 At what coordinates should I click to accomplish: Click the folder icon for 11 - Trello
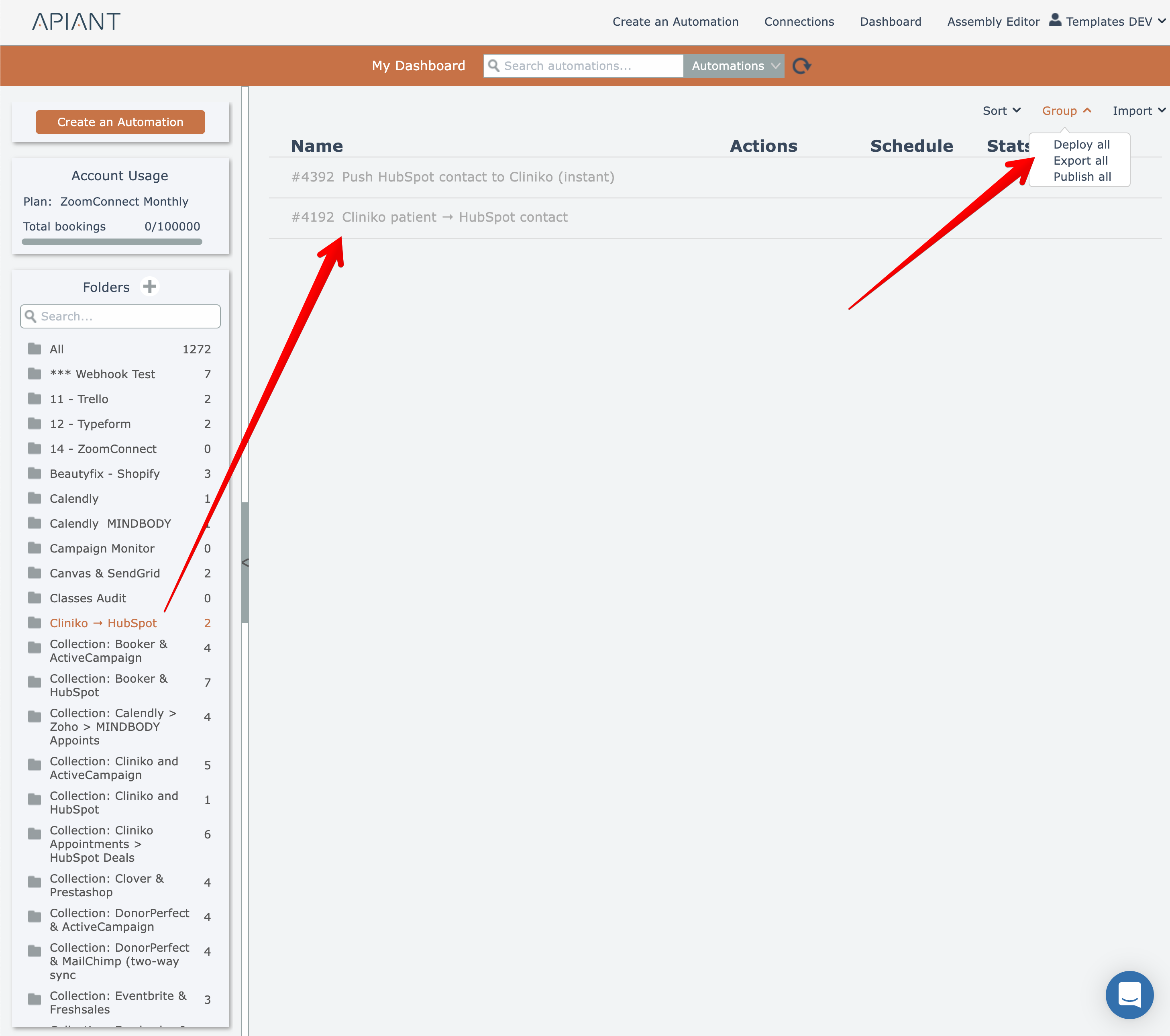35,399
